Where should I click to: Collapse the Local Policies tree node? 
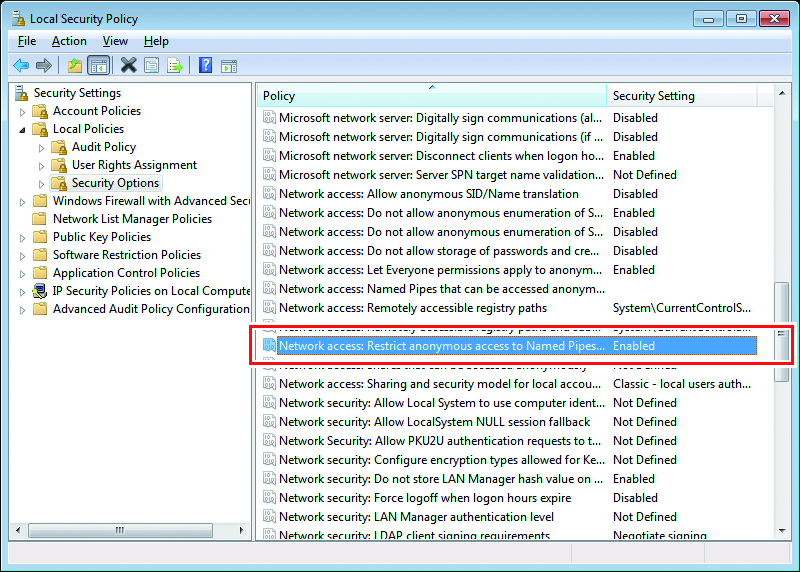coord(23,129)
